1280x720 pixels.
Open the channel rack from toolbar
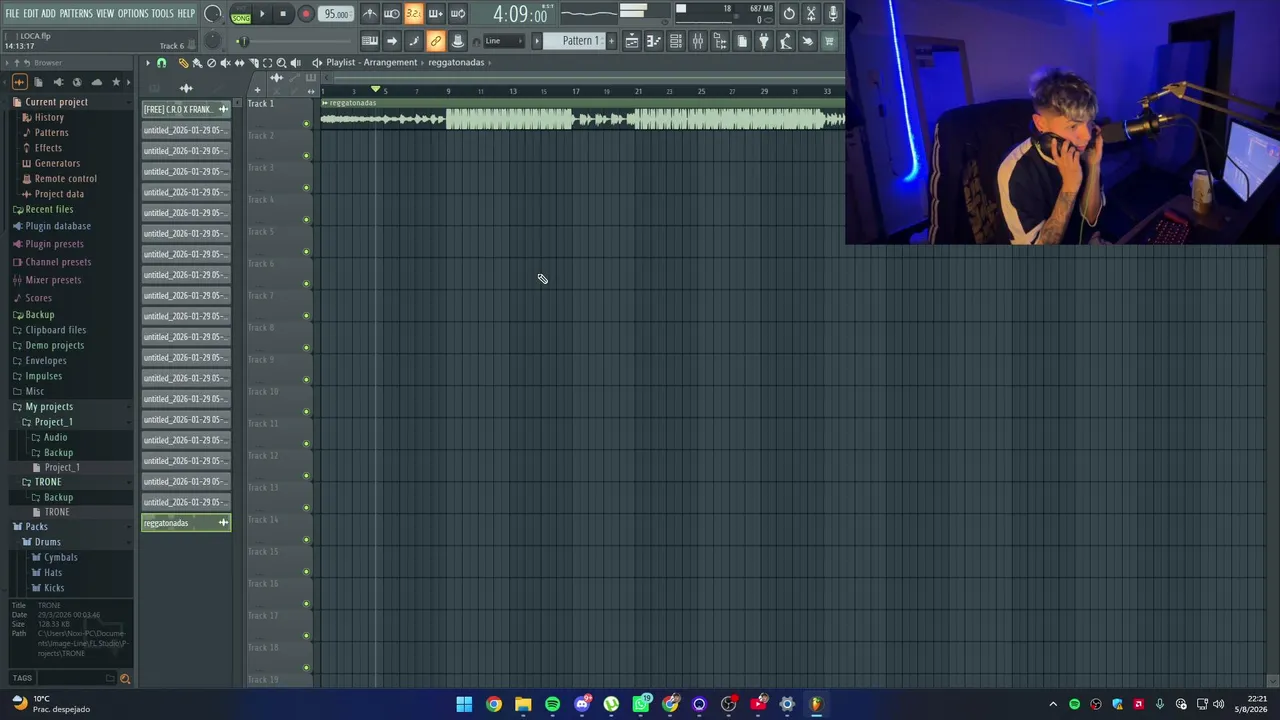(676, 41)
